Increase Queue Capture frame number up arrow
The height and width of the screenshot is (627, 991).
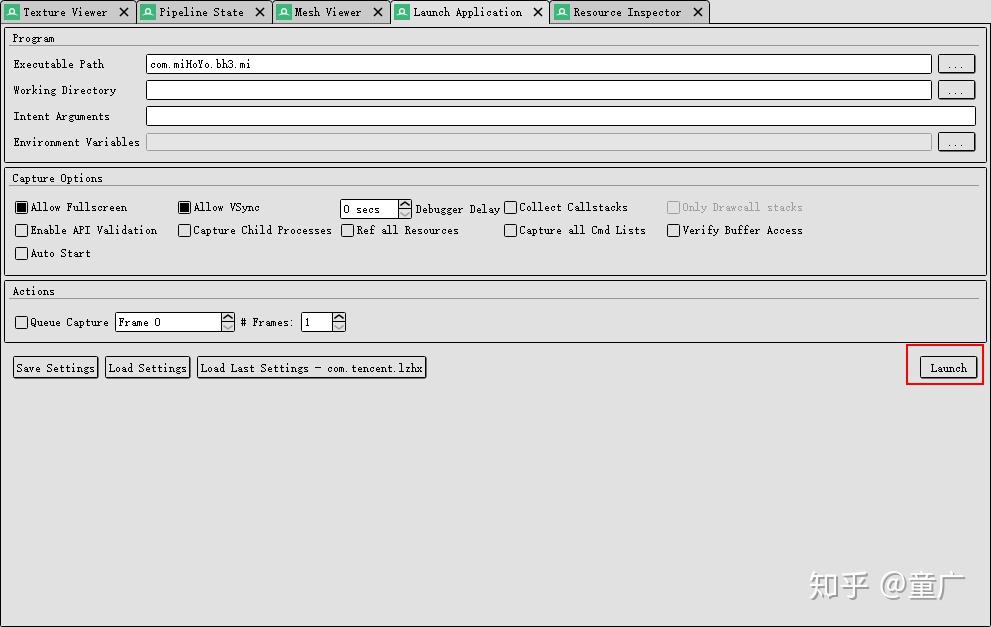click(x=228, y=317)
